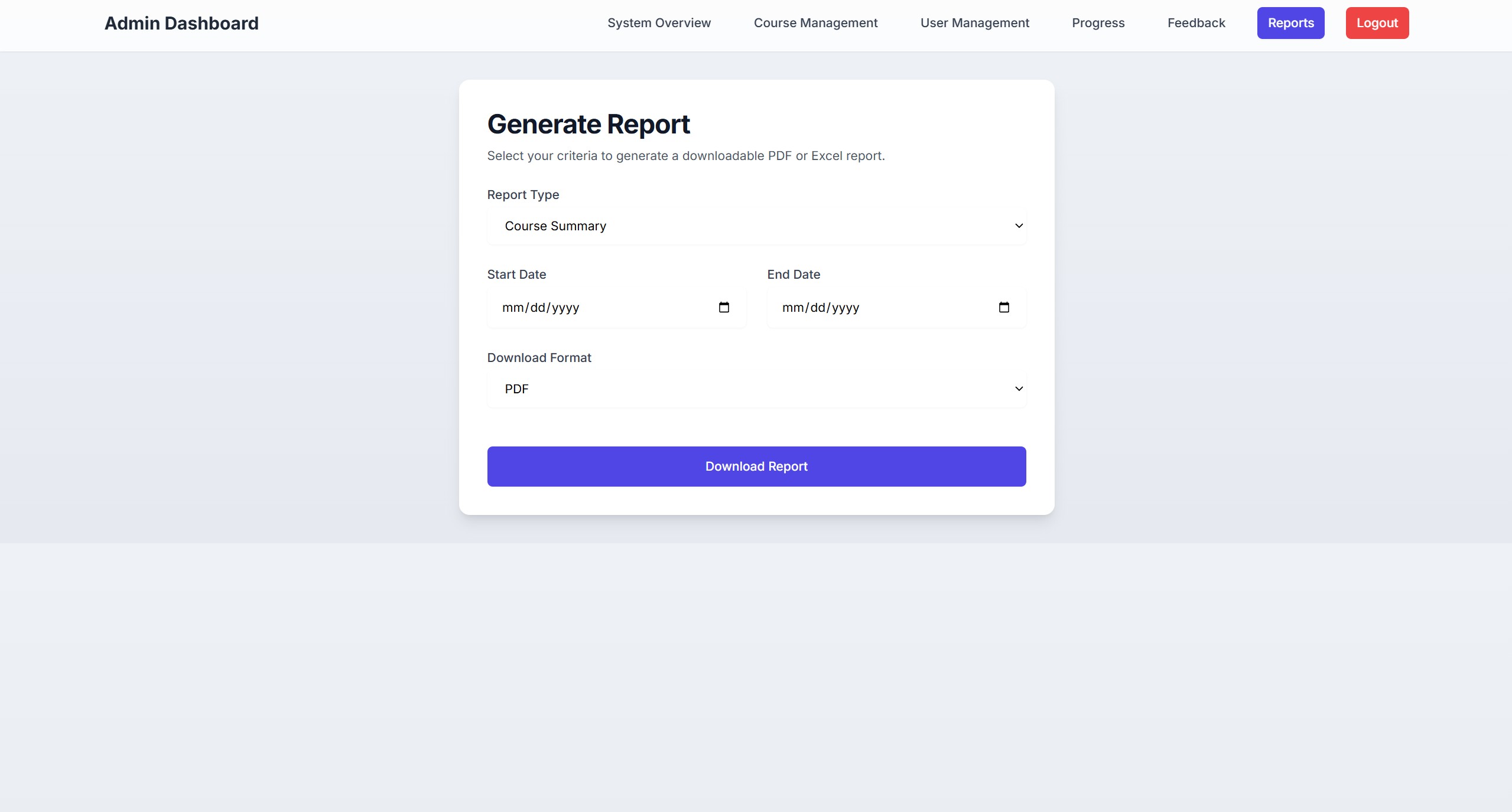Click the Report Type label
The width and height of the screenshot is (1512, 812).
pos(523,195)
